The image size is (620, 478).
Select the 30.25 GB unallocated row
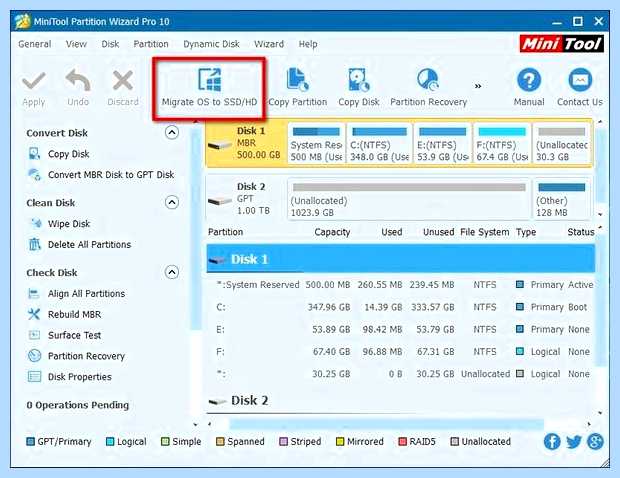[x=401, y=374]
